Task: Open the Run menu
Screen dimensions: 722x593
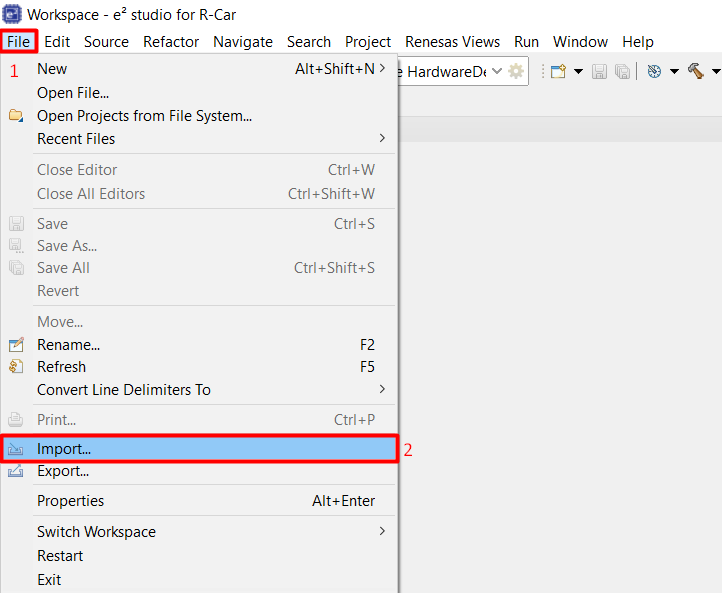Action: pyautogui.click(x=526, y=42)
